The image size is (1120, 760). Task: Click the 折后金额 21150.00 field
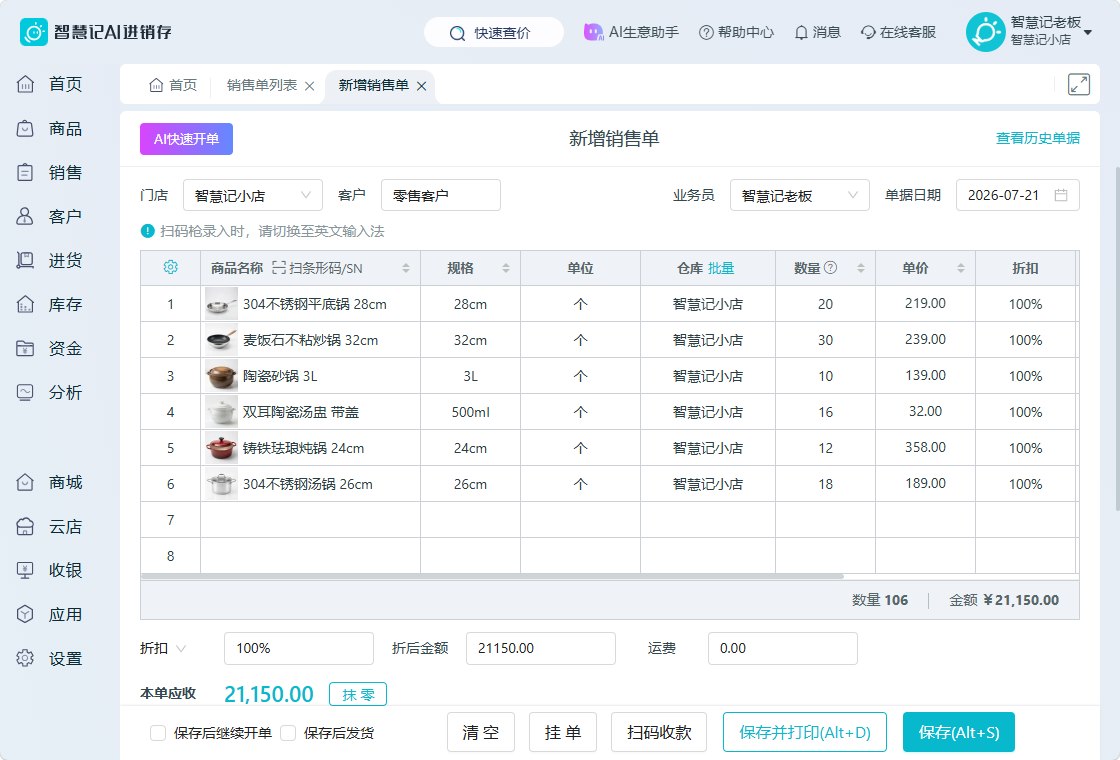(x=541, y=649)
